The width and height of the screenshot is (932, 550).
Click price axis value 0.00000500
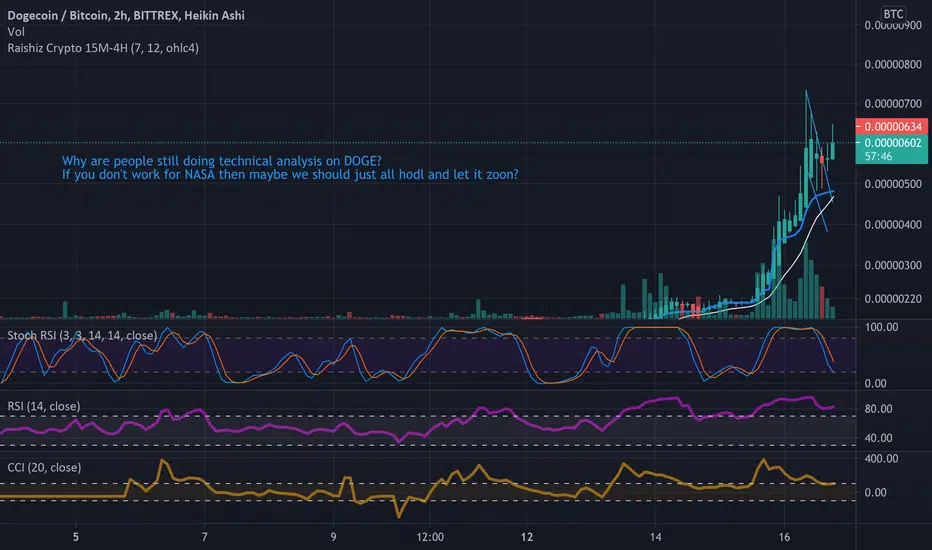pos(893,184)
